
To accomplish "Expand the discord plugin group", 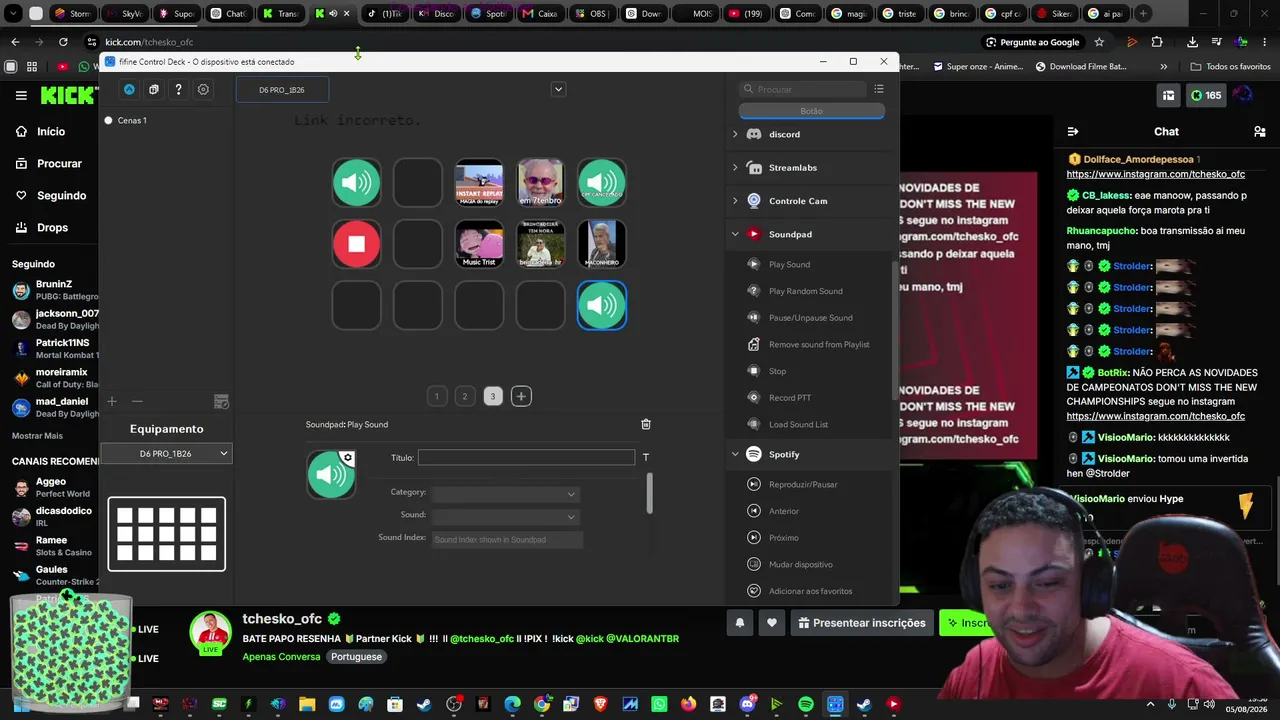I will point(735,134).
